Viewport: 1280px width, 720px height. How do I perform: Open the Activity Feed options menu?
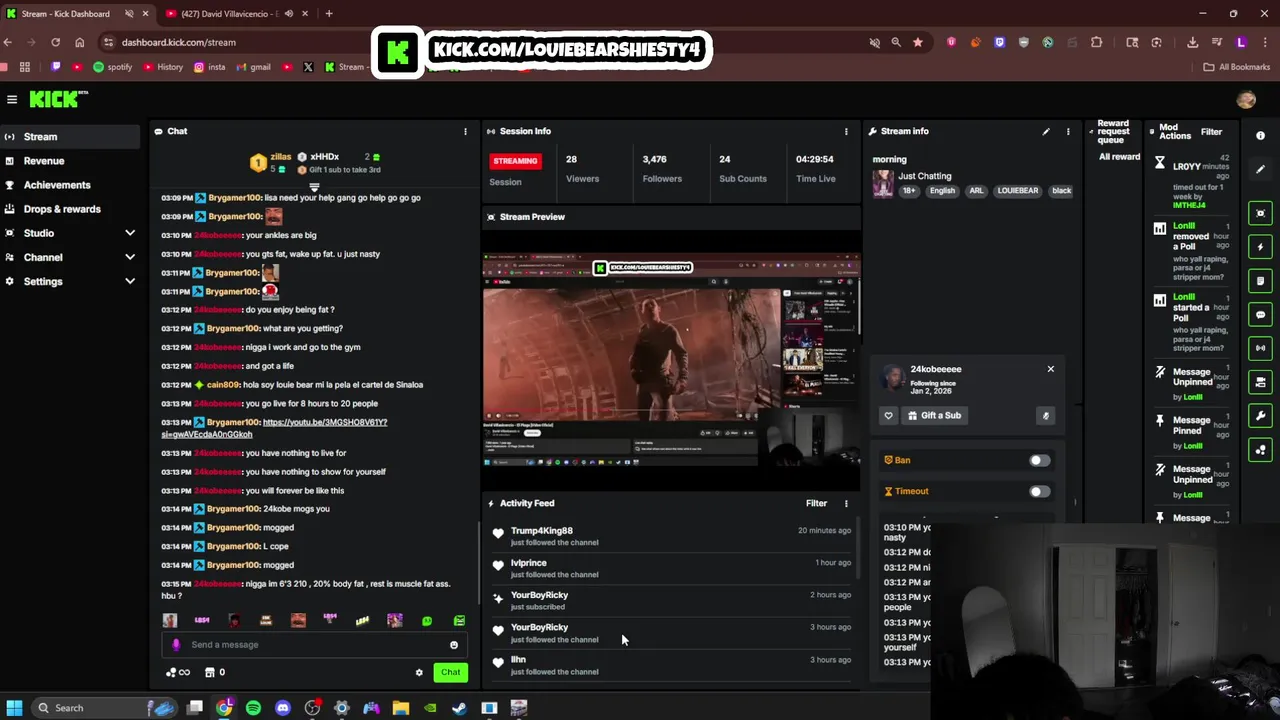pos(846,503)
